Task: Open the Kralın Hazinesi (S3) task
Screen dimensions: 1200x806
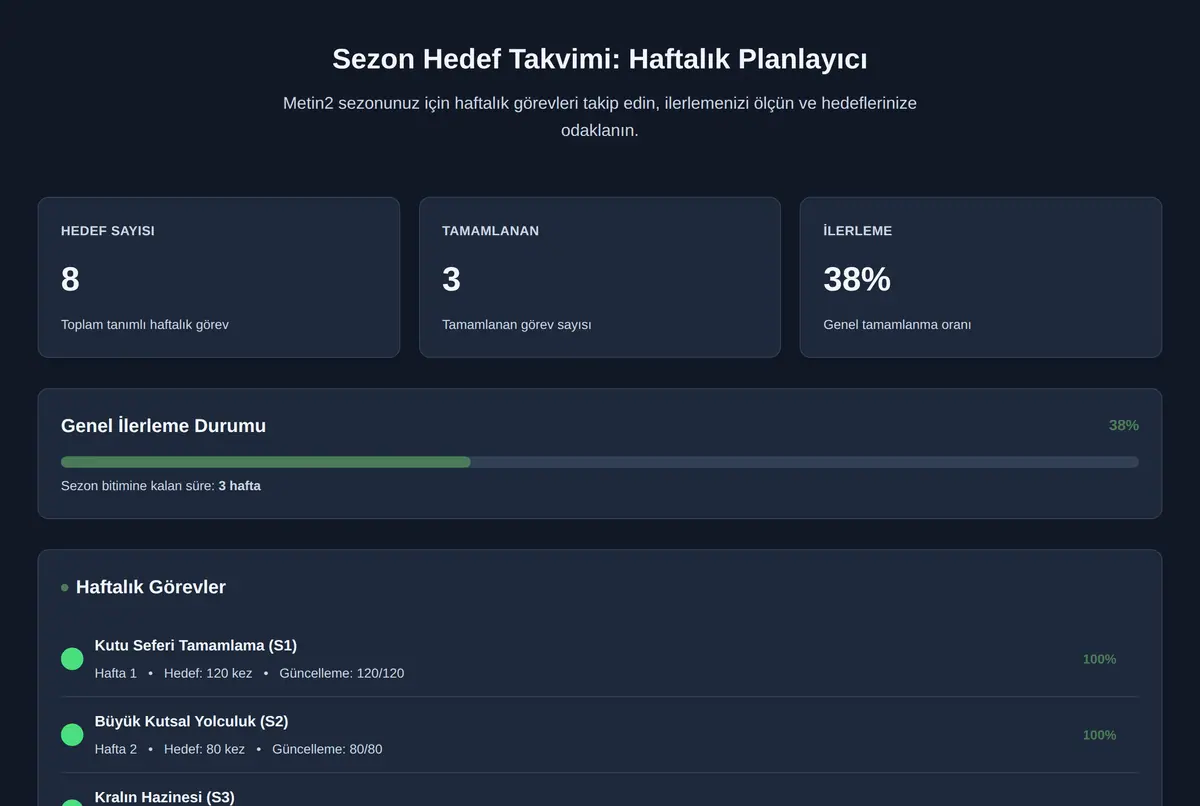Action: [x=164, y=797]
